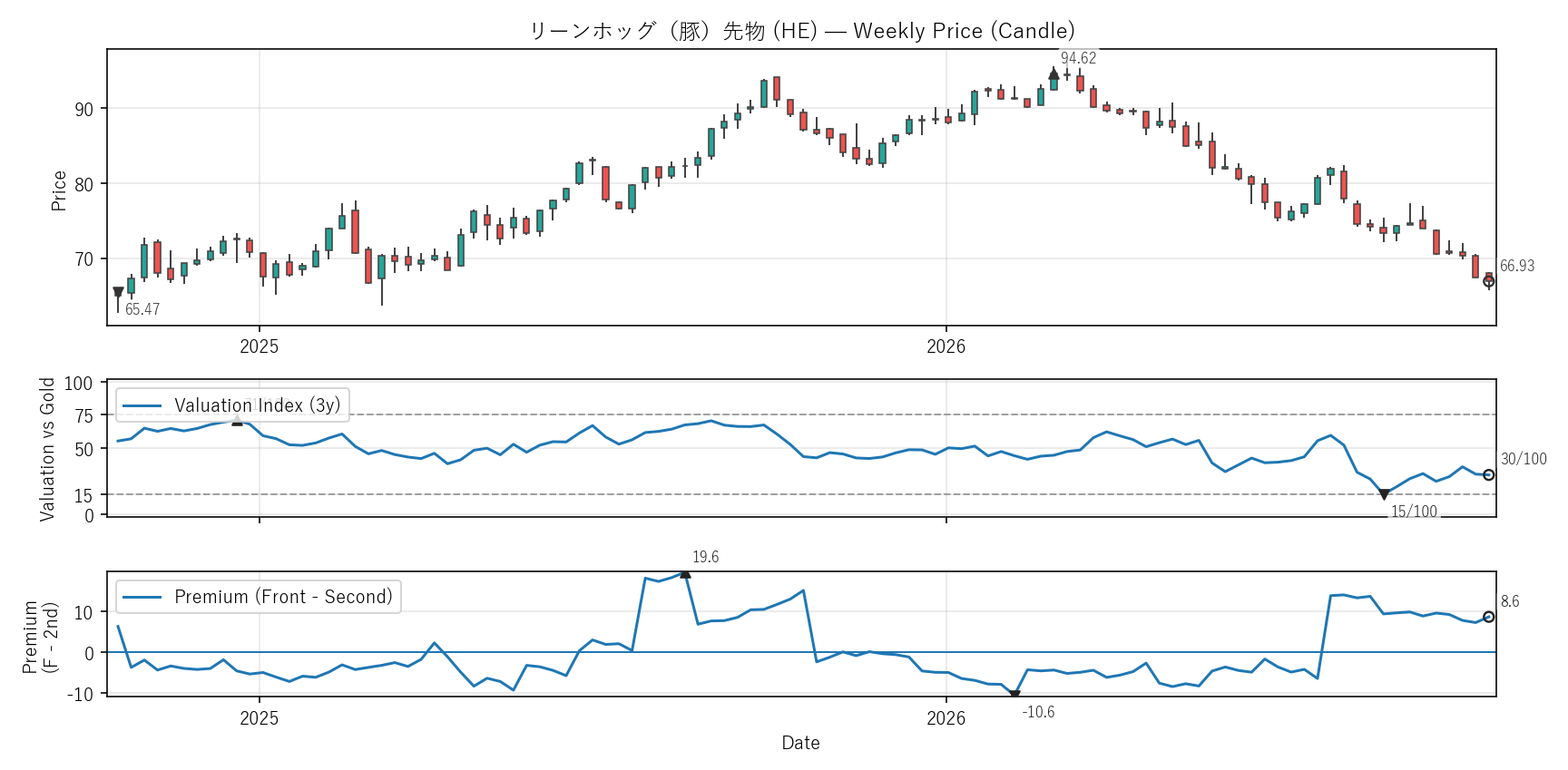The width and height of the screenshot is (1568, 770).
Task: Click the 2026 date label under the candle chart
Action: (x=946, y=346)
